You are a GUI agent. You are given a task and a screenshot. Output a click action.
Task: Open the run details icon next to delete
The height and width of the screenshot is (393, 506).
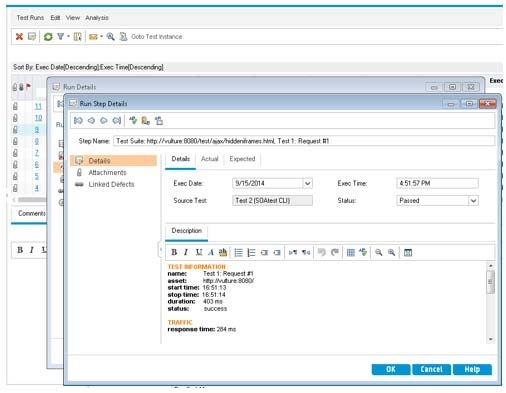pos(32,36)
